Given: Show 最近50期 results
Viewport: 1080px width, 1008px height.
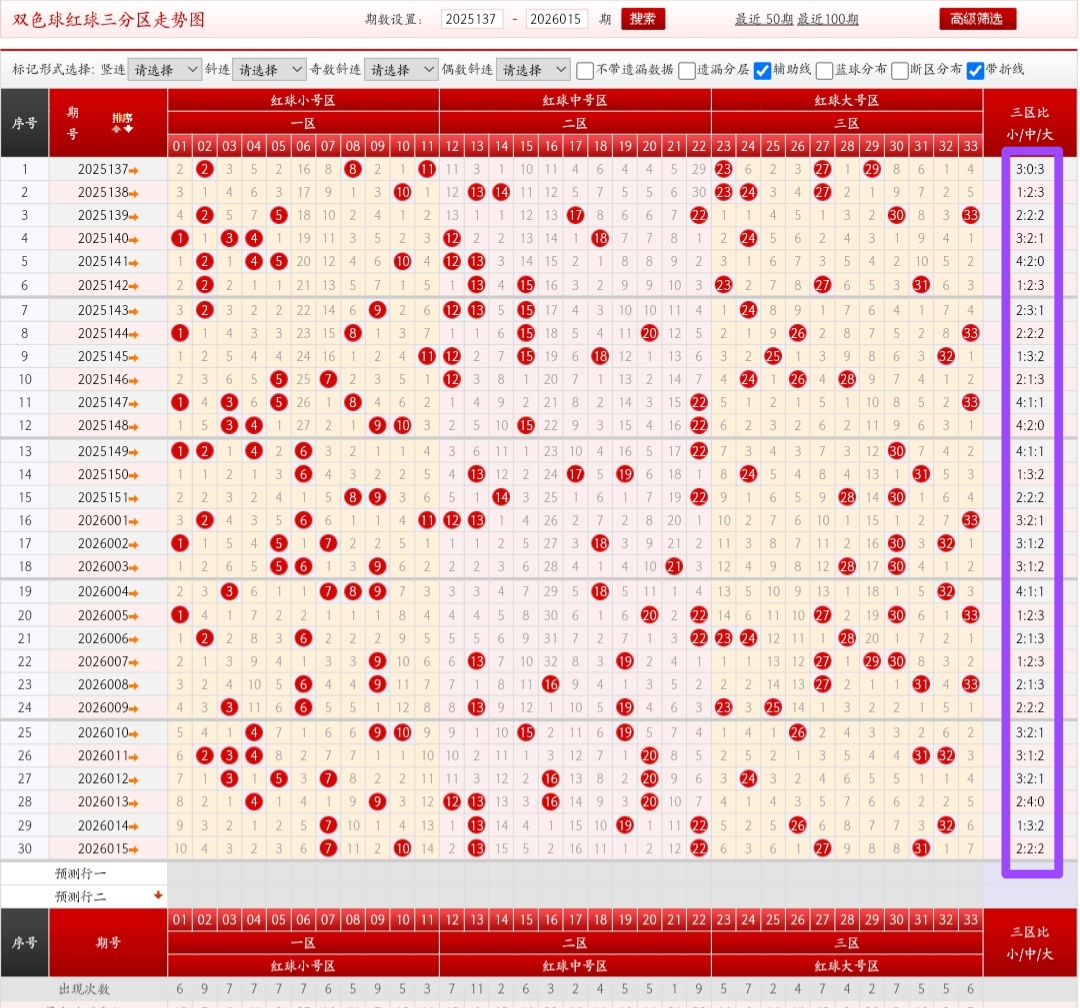Looking at the screenshot, I should click(x=764, y=19).
